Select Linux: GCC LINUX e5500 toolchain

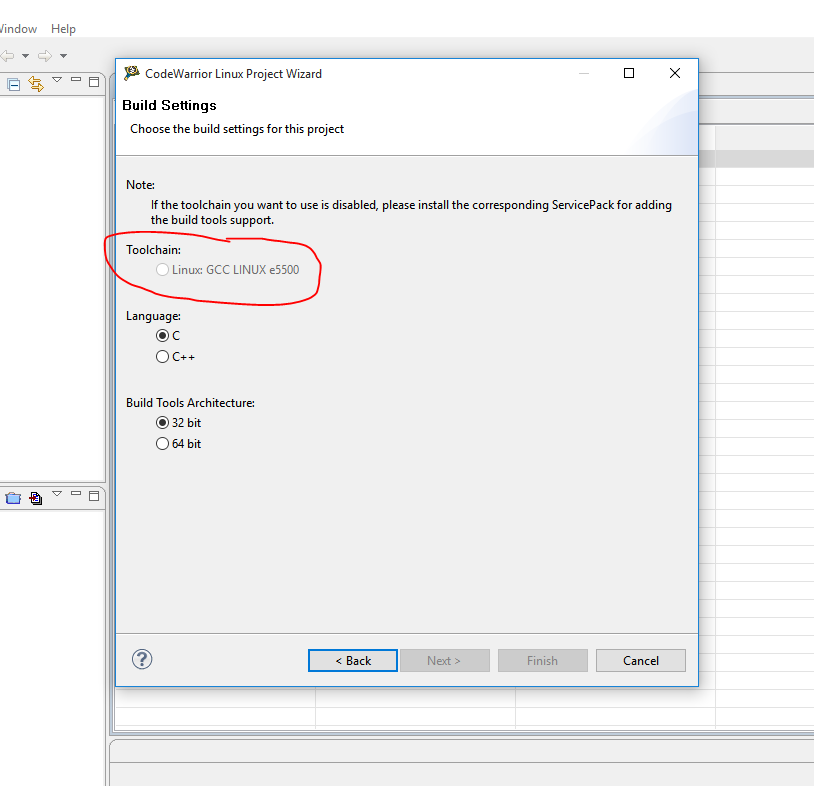[162, 269]
